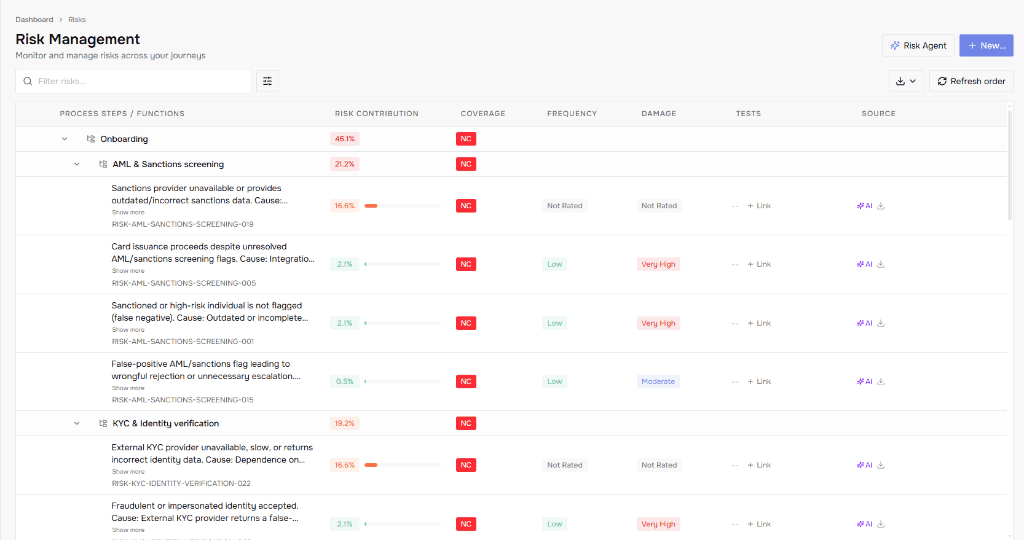Click NC coverage badge on Onboarding row
Screen dimensions: 1024x540
coord(466,139)
